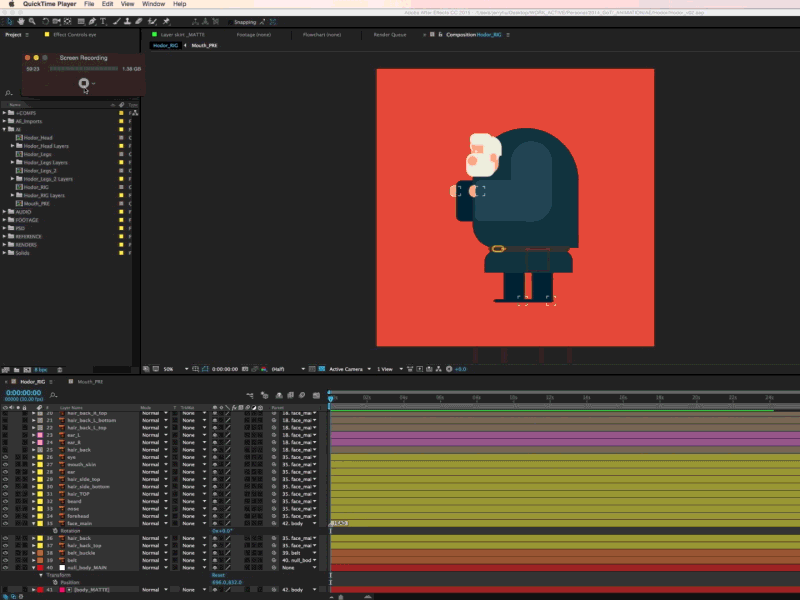This screenshot has width=800, height=600.
Task: Select the Hand tool
Action: pos(21,21)
